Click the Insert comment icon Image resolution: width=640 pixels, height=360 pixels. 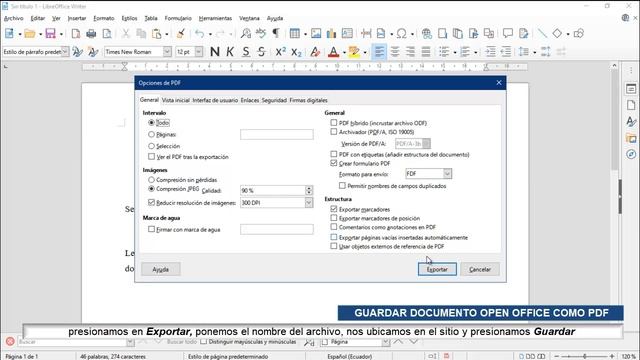coord(508,33)
